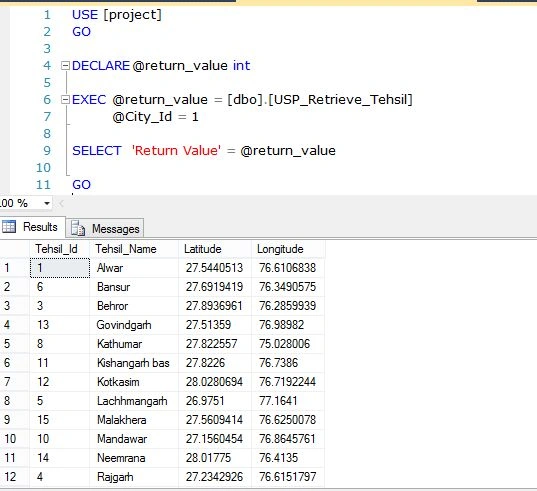Collapse the DECLARE statement block
Screen dimensions: 537x491
pos(65,65)
